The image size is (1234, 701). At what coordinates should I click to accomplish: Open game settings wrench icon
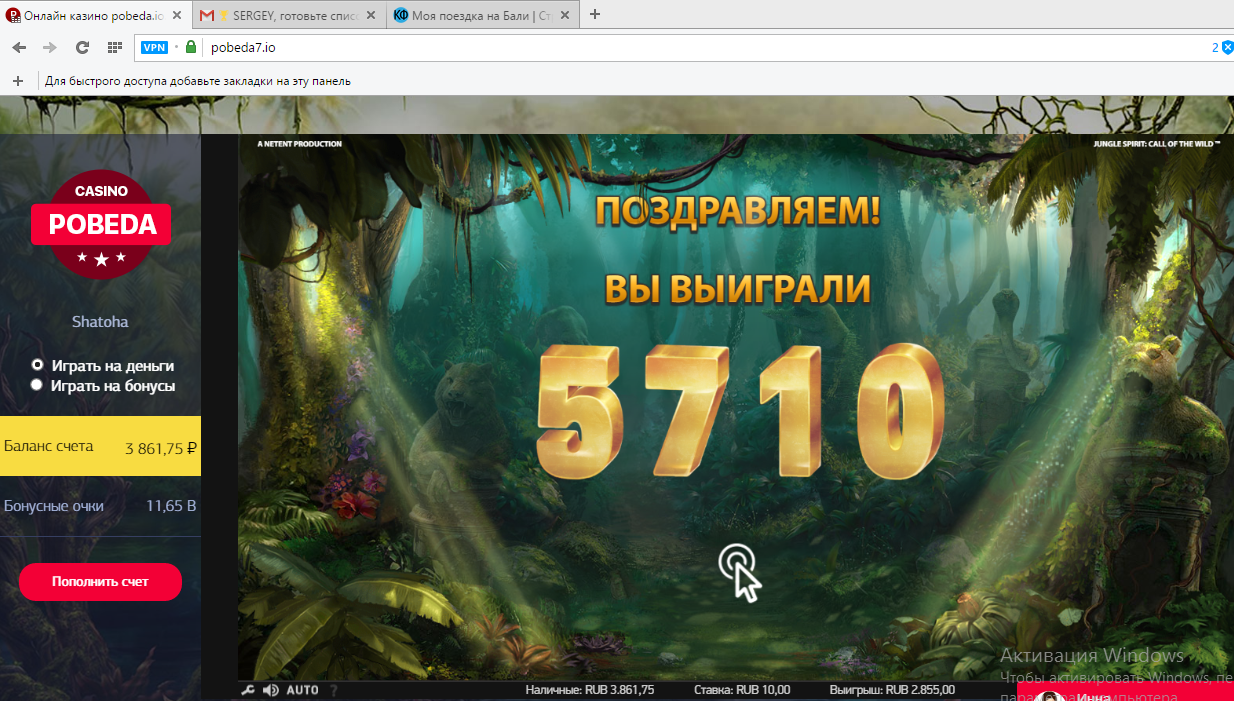click(x=249, y=690)
